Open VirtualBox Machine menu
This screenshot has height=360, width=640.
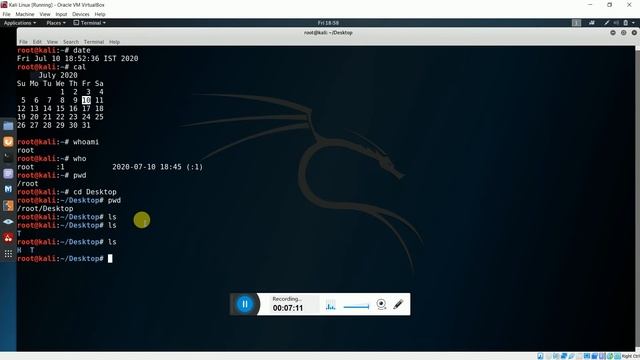(25, 14)
